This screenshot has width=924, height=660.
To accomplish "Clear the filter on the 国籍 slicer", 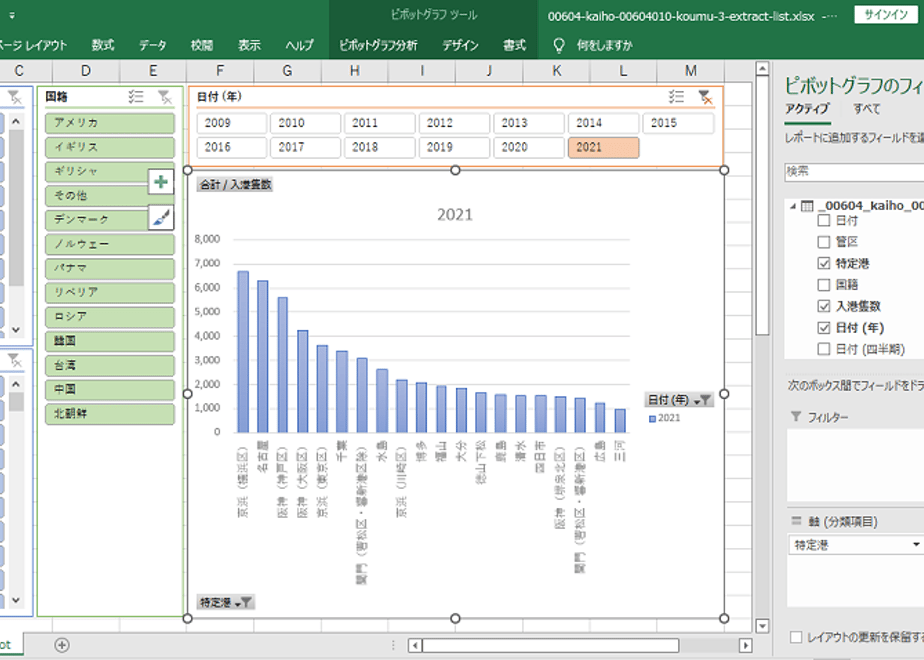I will [x=165, y=97].
